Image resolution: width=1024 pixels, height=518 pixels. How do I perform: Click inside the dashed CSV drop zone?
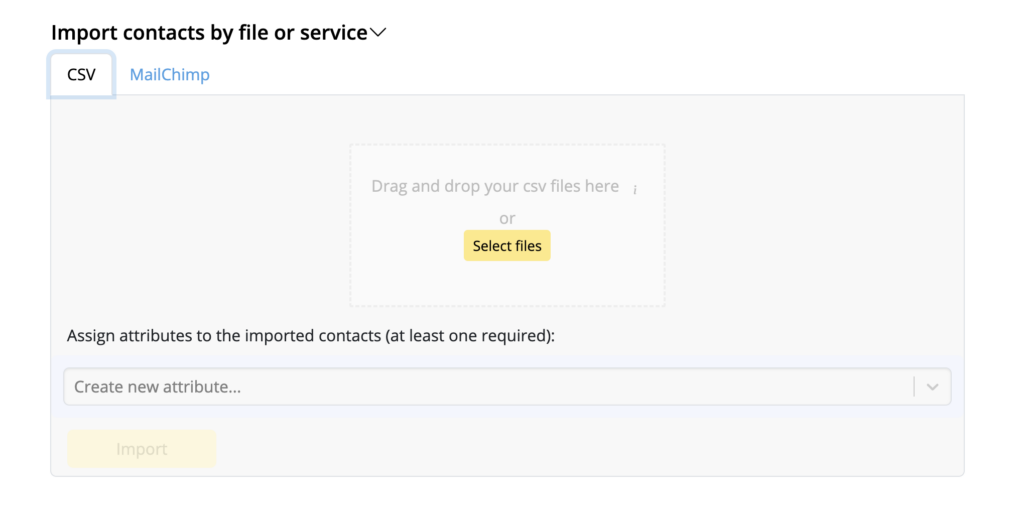click(507, 225)
